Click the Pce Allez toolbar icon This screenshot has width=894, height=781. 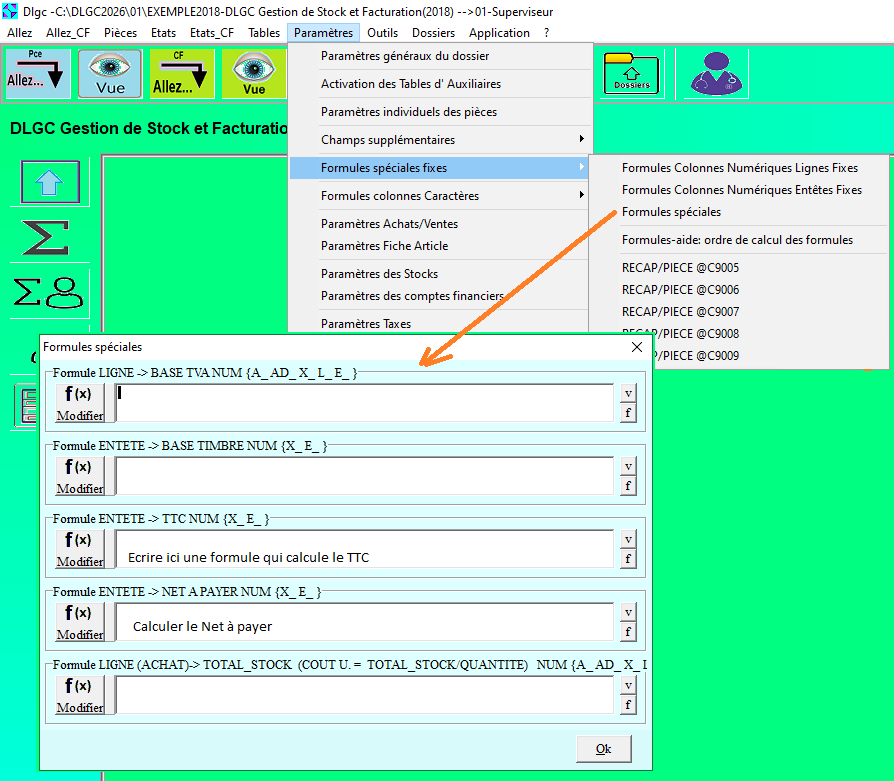pyautogui.click(x=37, y=74)
